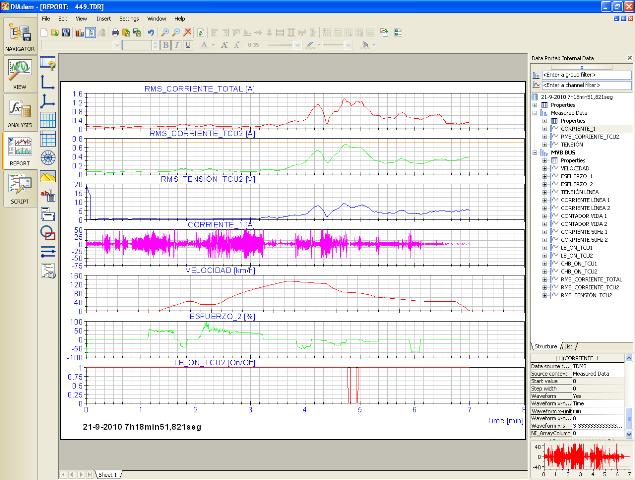
Task: Click the topmost icon in the vertical tool palette
Action: [47, 64]
